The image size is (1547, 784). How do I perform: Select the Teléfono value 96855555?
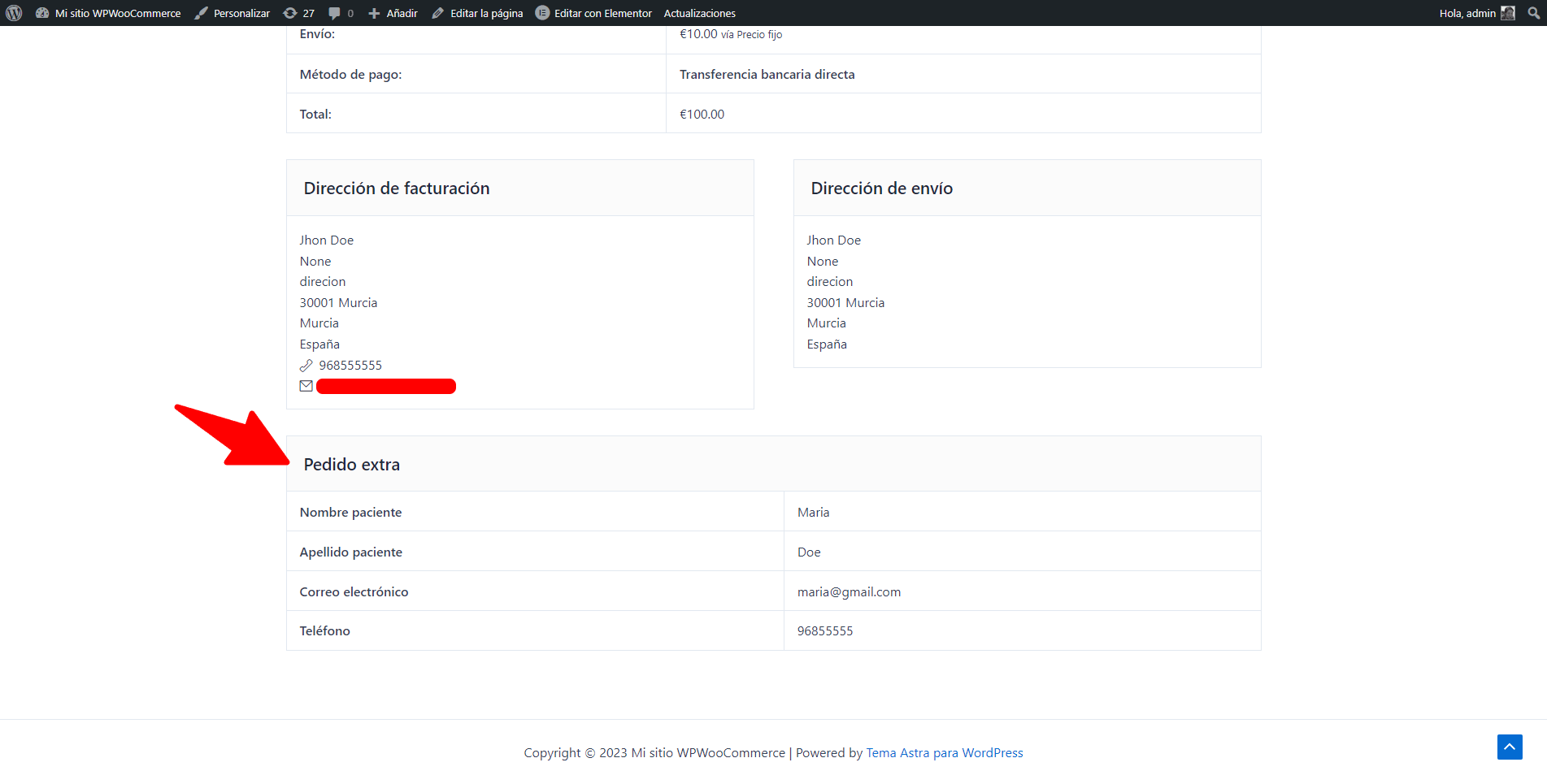coord(825,630)
